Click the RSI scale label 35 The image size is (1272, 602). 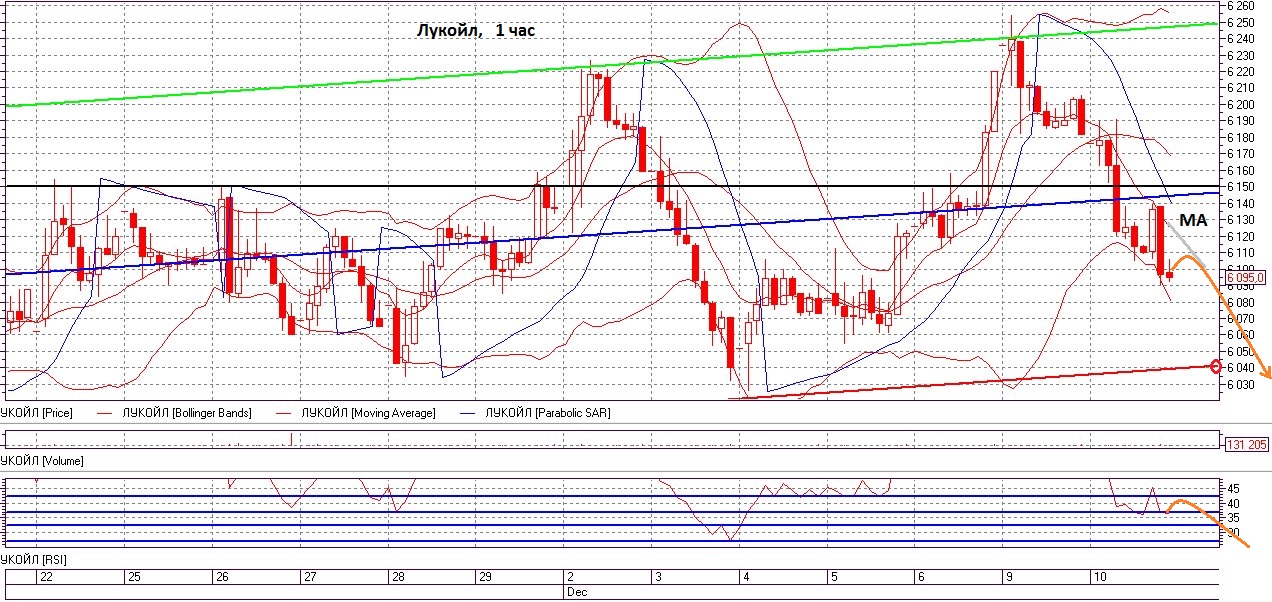[1233, 518]
